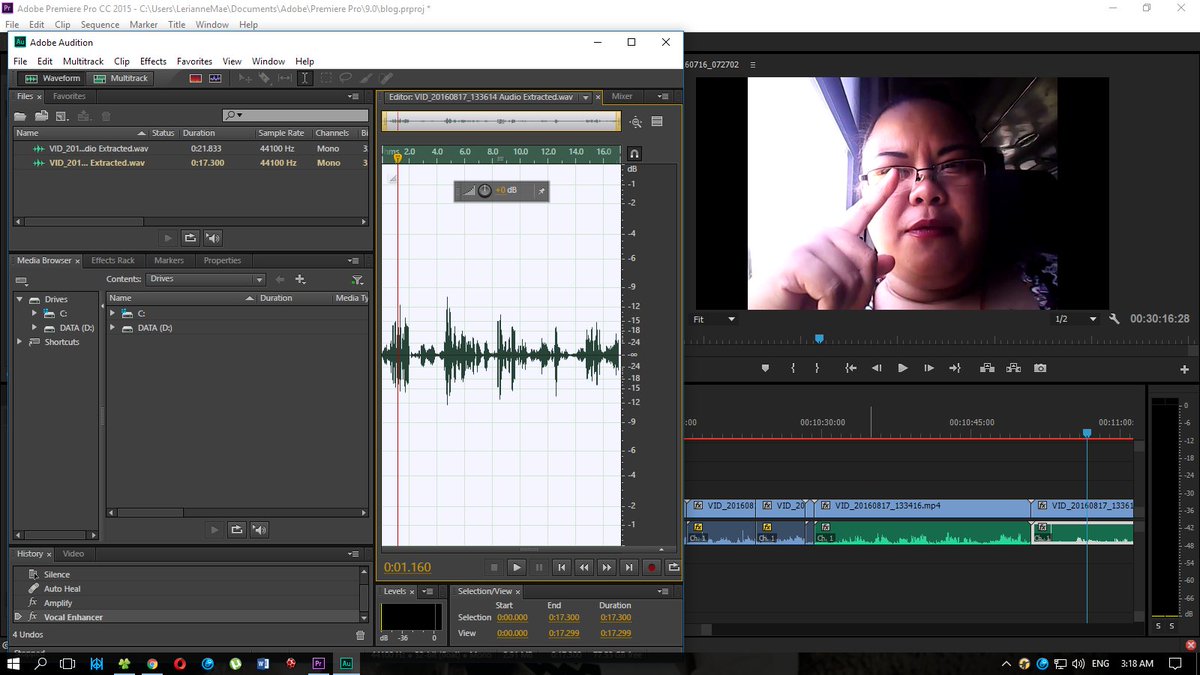Sort files by Sample Rate column
Image resolution: width=1200 pixels, height=675 pixels.
(281, 133)
